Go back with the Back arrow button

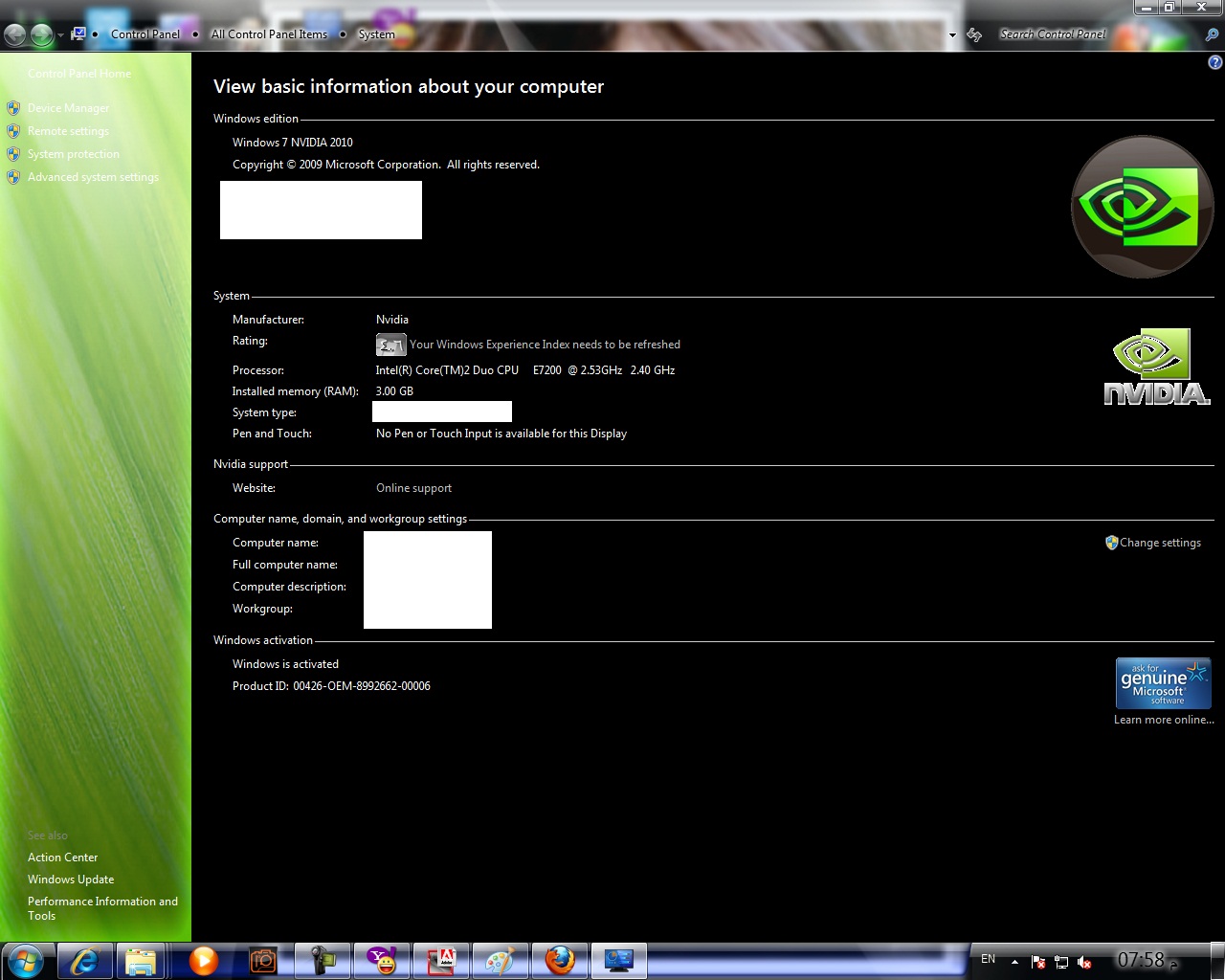pyautogui.click(x=14, y=35)
